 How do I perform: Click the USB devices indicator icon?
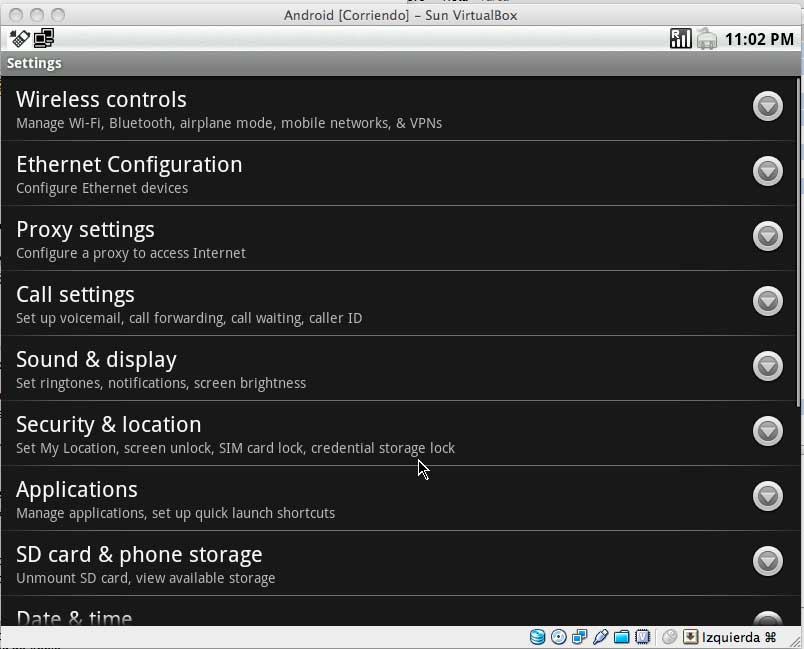pos(600,637)
